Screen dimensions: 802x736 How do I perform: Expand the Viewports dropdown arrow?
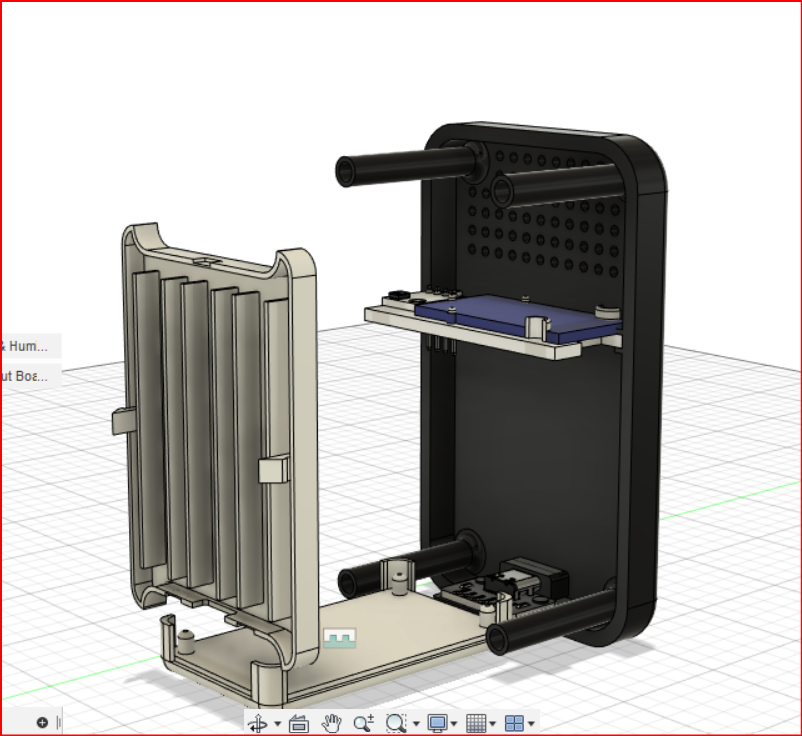click(x=531, y=724)
